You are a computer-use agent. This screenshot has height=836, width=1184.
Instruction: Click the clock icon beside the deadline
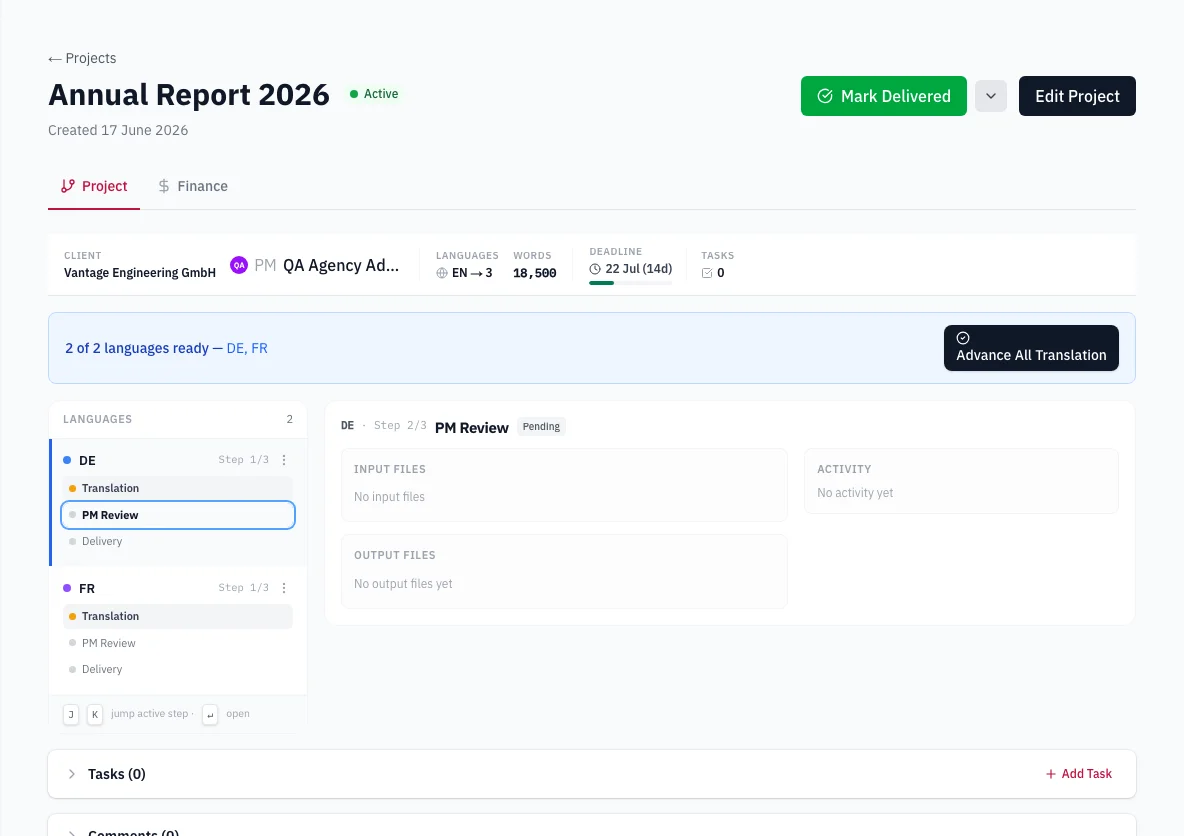(x=595, y=269)
